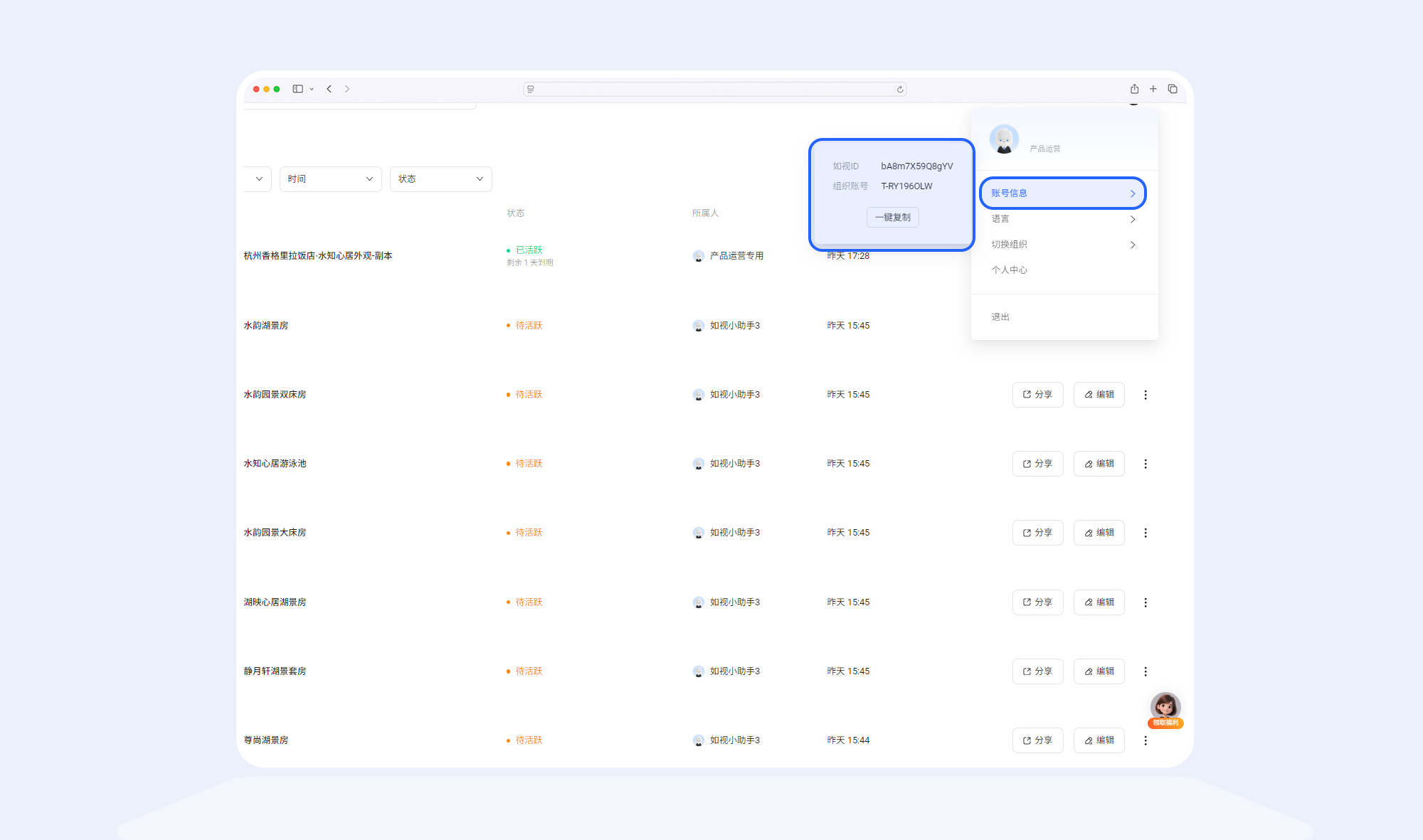Go back with browser back arrow
The height and width of the screenshot is (840, 1423).
[329, 89]
